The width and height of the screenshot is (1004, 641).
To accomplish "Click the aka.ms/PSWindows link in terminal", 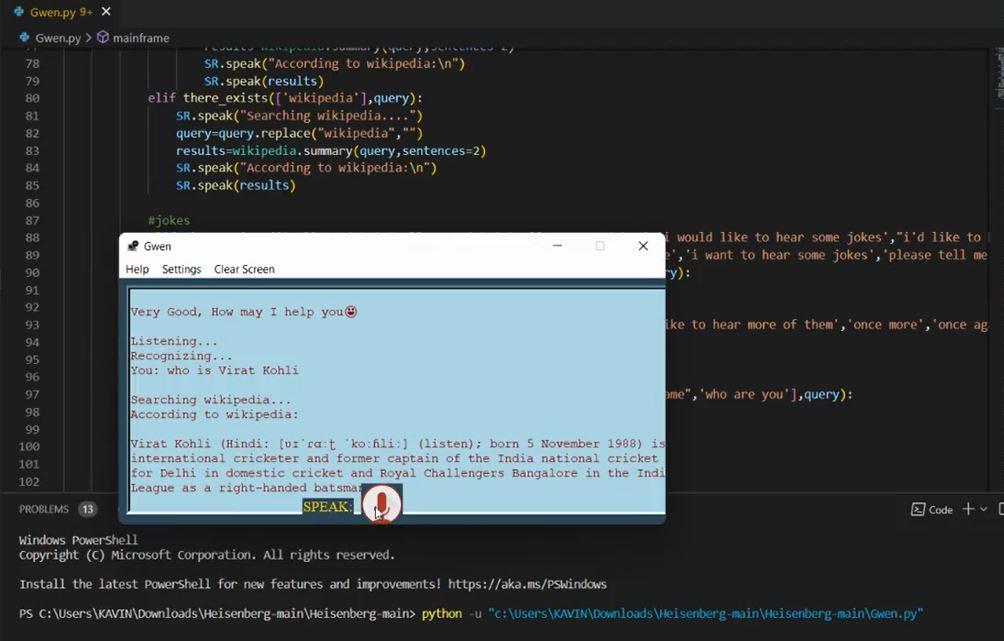I will pos(527,584).
